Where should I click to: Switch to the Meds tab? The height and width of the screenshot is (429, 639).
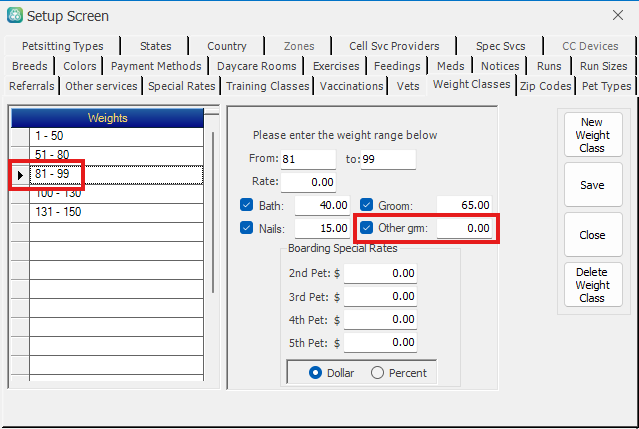tap(451, 66)
